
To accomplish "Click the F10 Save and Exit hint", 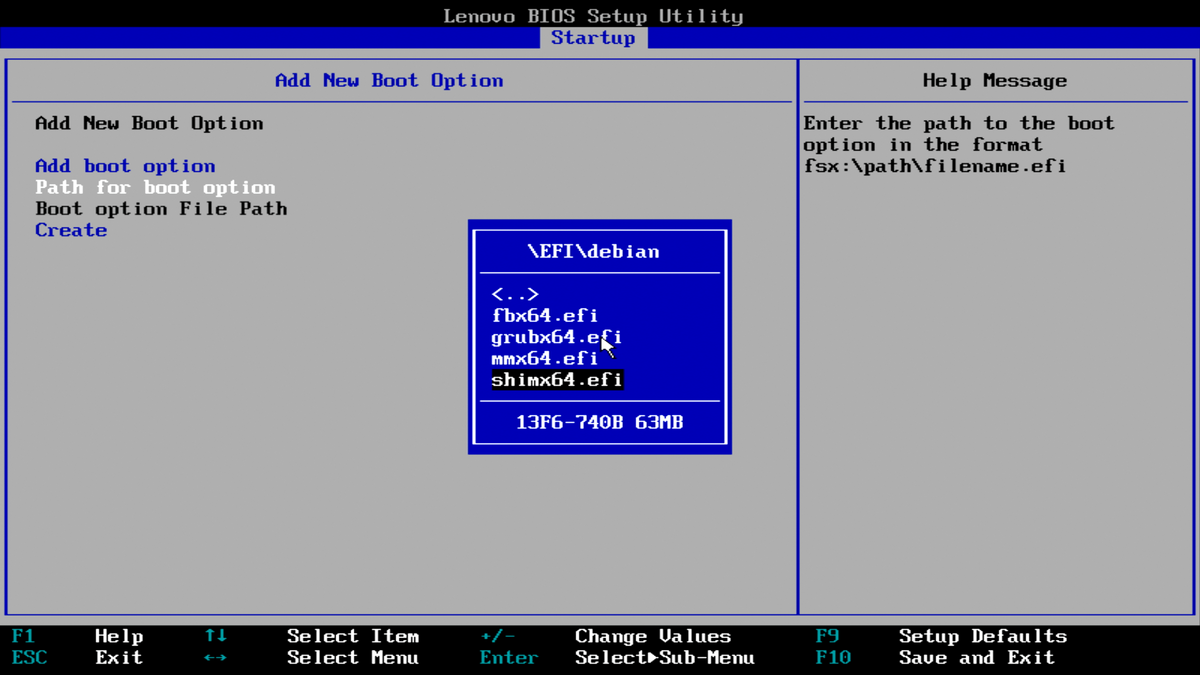I will (x=935, y=658).
